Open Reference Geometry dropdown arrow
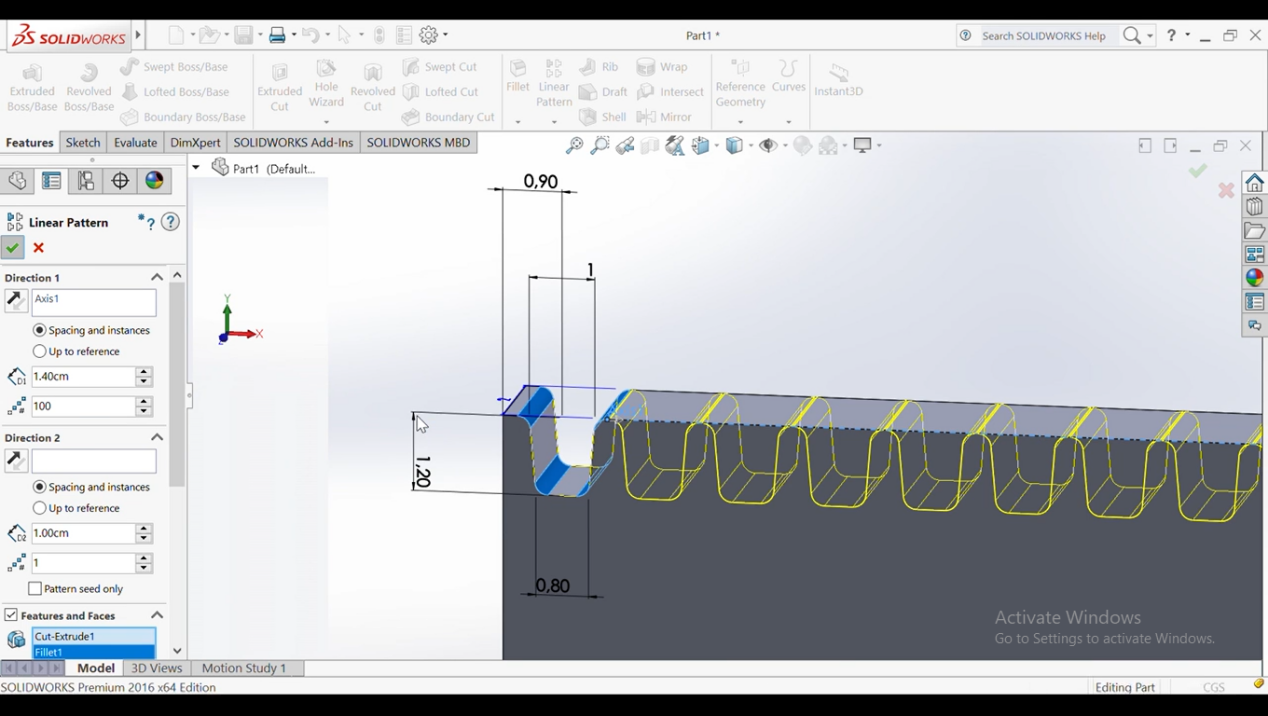This screenshot has width=1268, height=716. (740, 122)
